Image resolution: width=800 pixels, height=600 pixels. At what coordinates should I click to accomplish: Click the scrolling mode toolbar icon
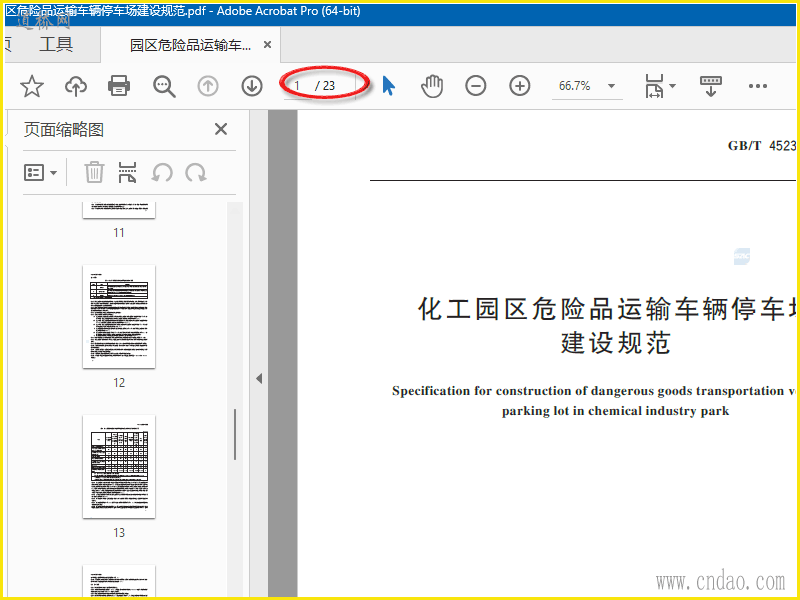pos(711,86)
